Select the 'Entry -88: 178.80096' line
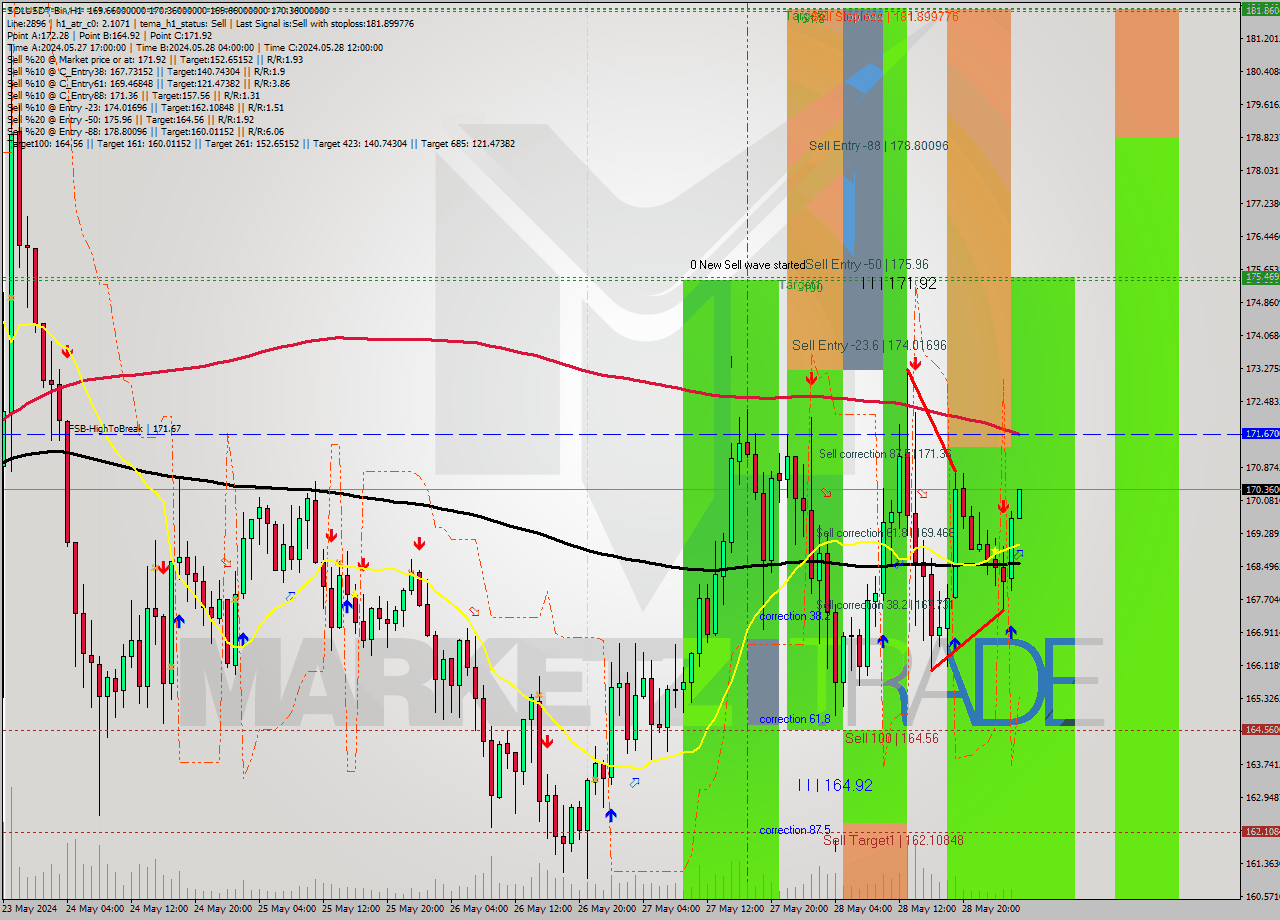The width and height of the screenshot is (1280, 920). tap(145, 131)
